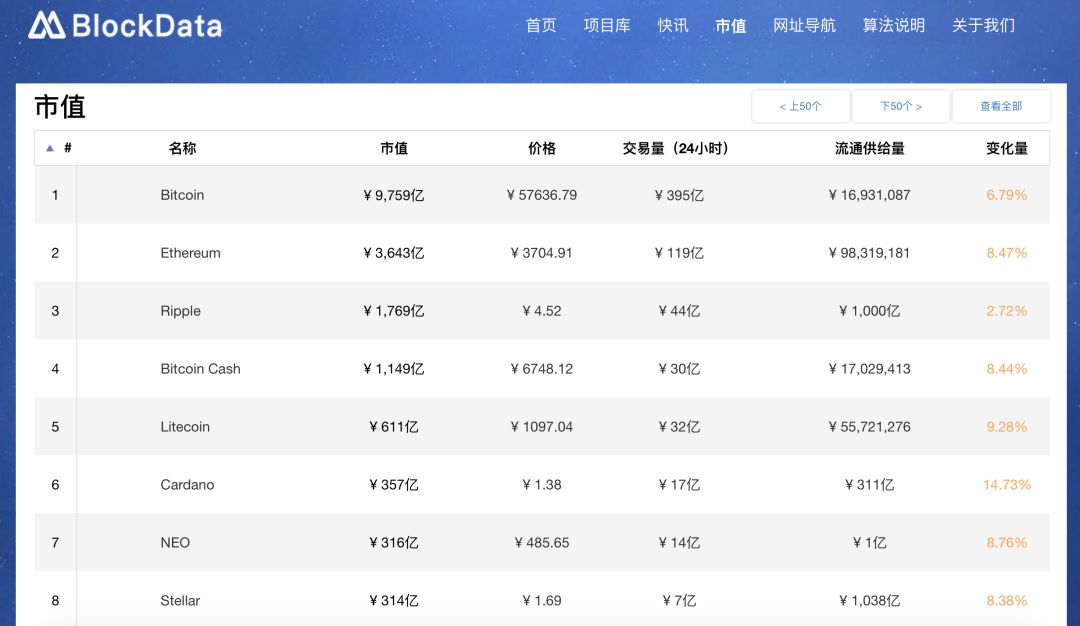The width and height of the screenshot is (1080, 626).
Task: Open 算法说明 page
Action: (893, 25)
